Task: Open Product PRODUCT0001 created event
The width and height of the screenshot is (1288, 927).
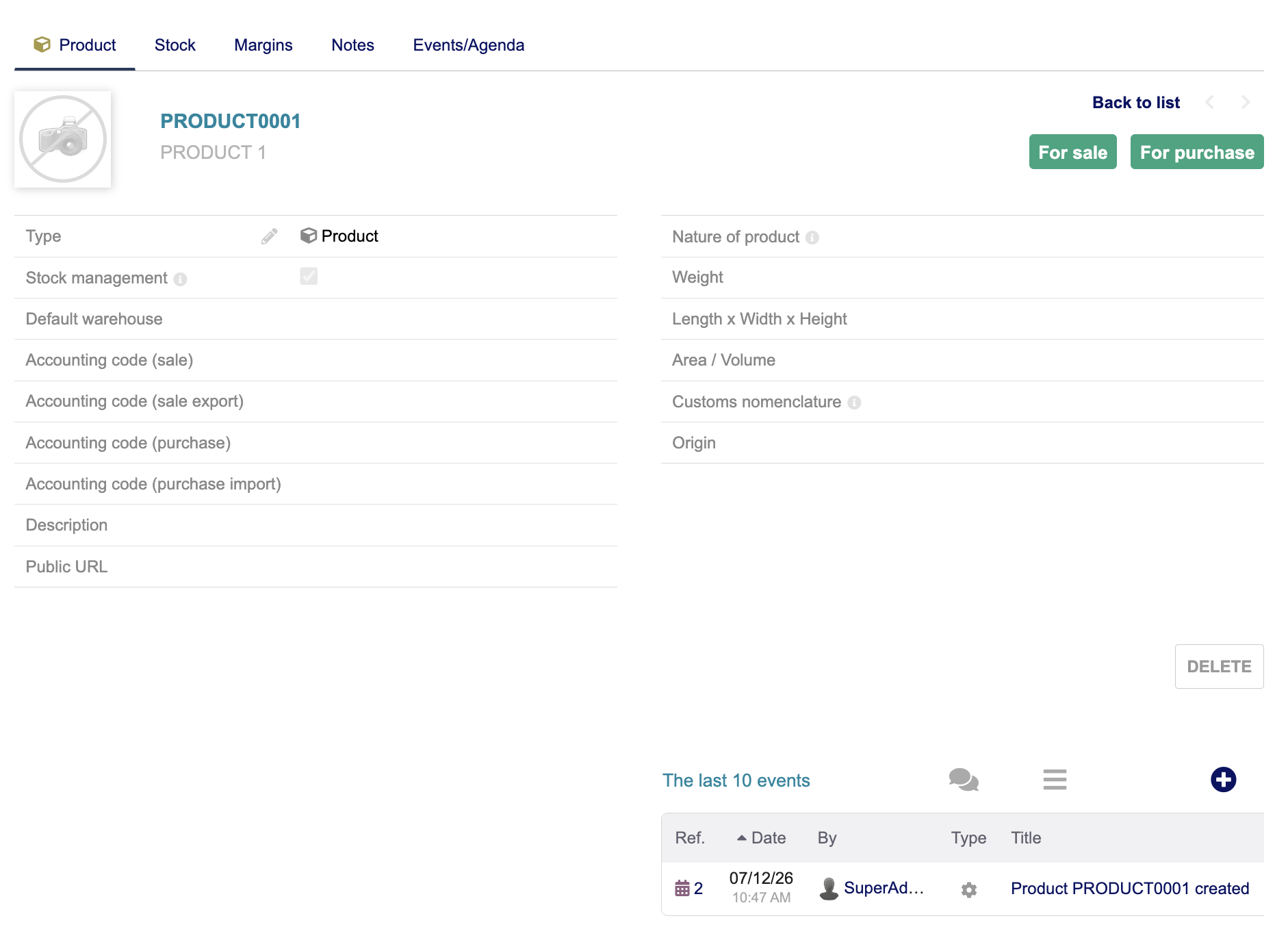Action: coord(1130,889)
